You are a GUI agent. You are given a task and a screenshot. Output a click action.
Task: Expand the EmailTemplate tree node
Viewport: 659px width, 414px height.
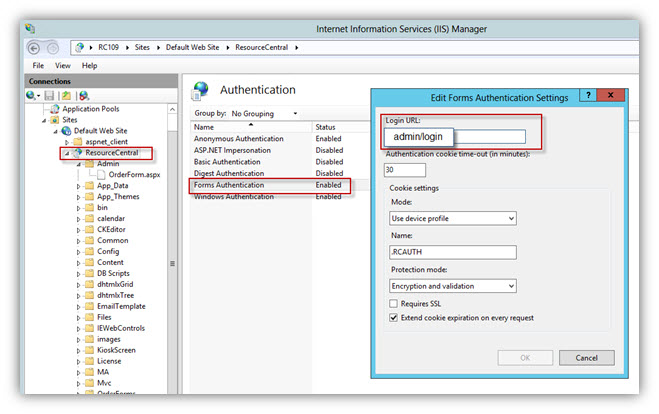(x=79, y=306)
